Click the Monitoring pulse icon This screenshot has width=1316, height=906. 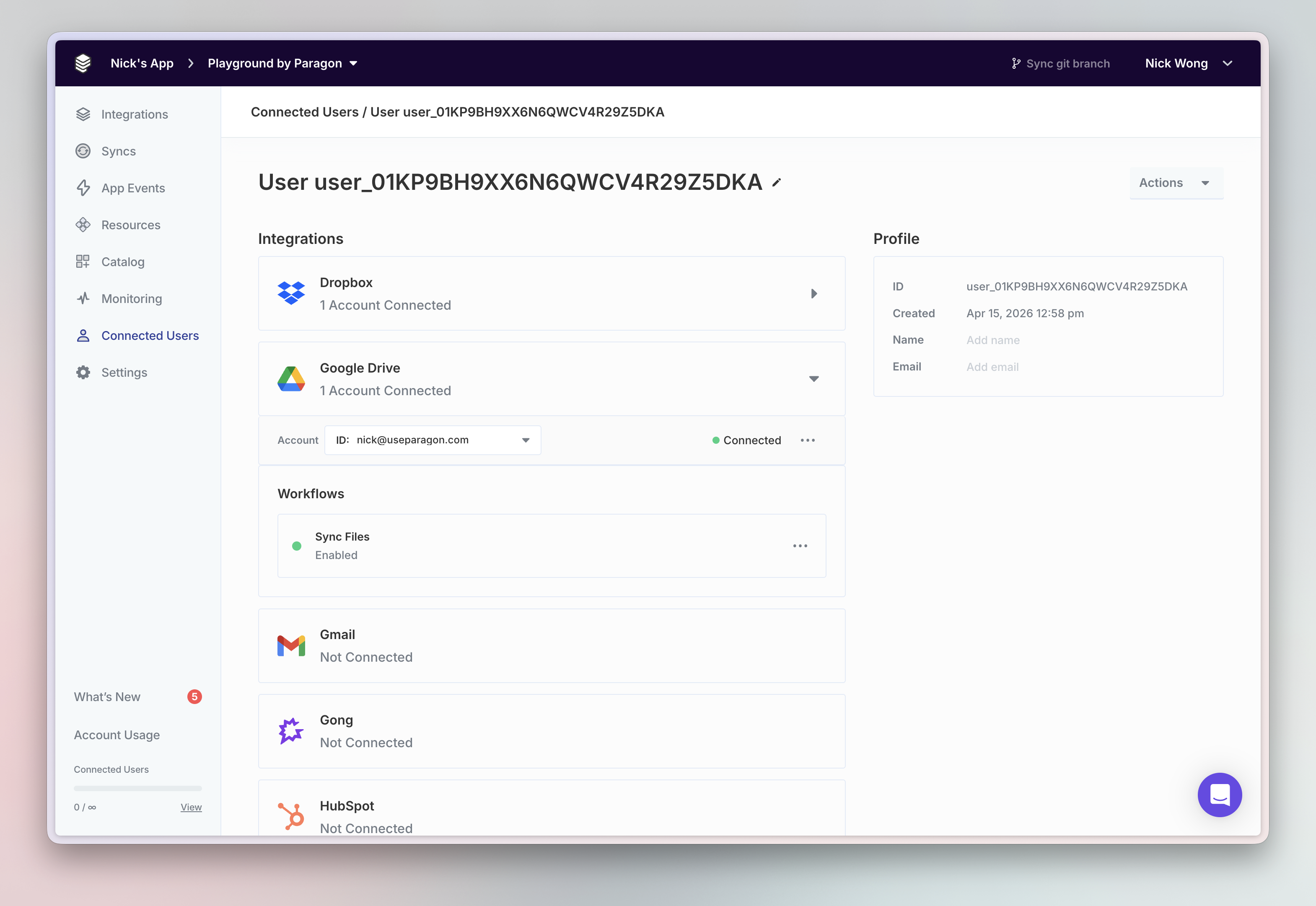(x=83, y=299)
